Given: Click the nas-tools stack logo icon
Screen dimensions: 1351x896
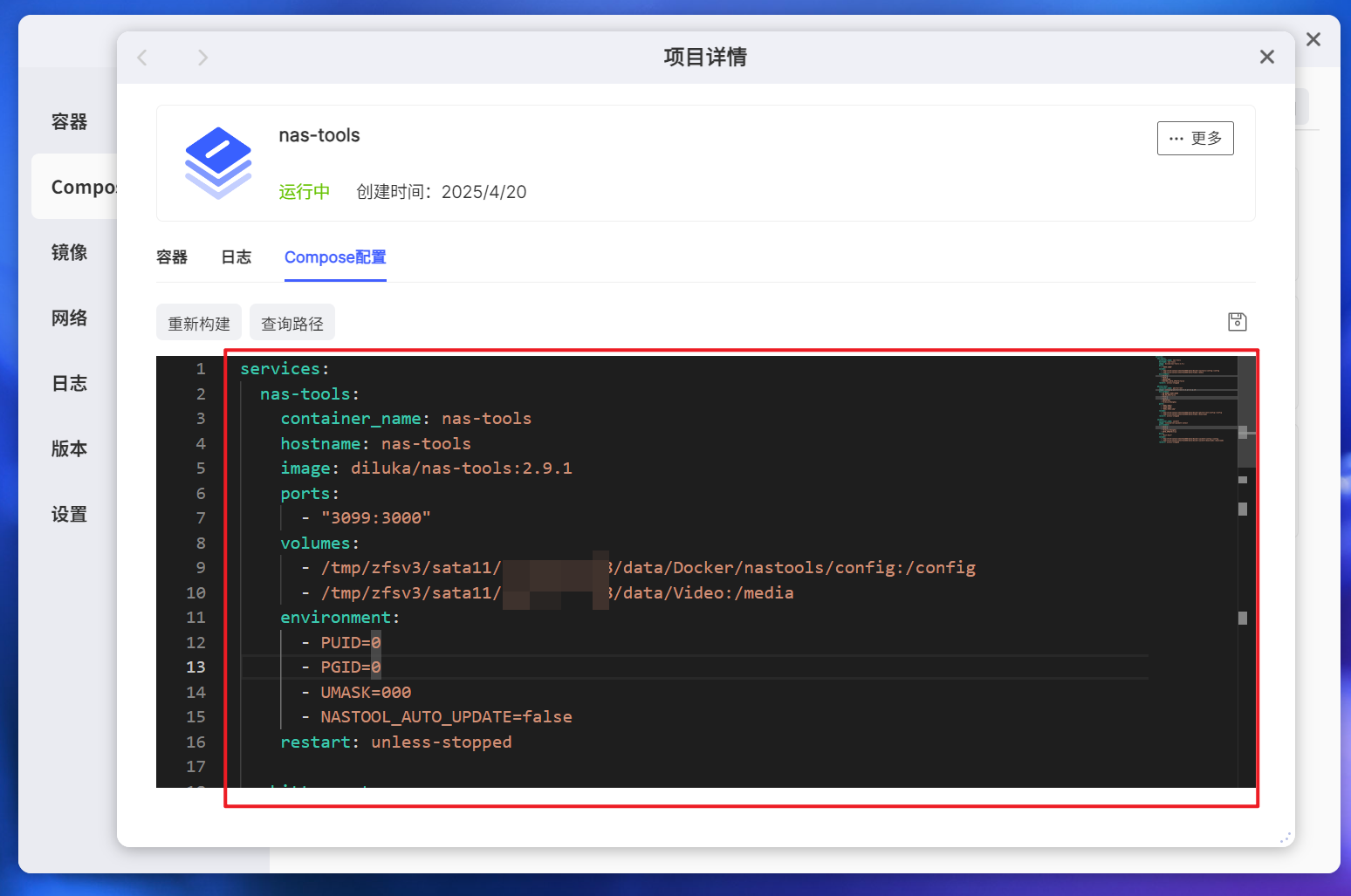Looking at the screenshot, I should click(x=218, y=163).
